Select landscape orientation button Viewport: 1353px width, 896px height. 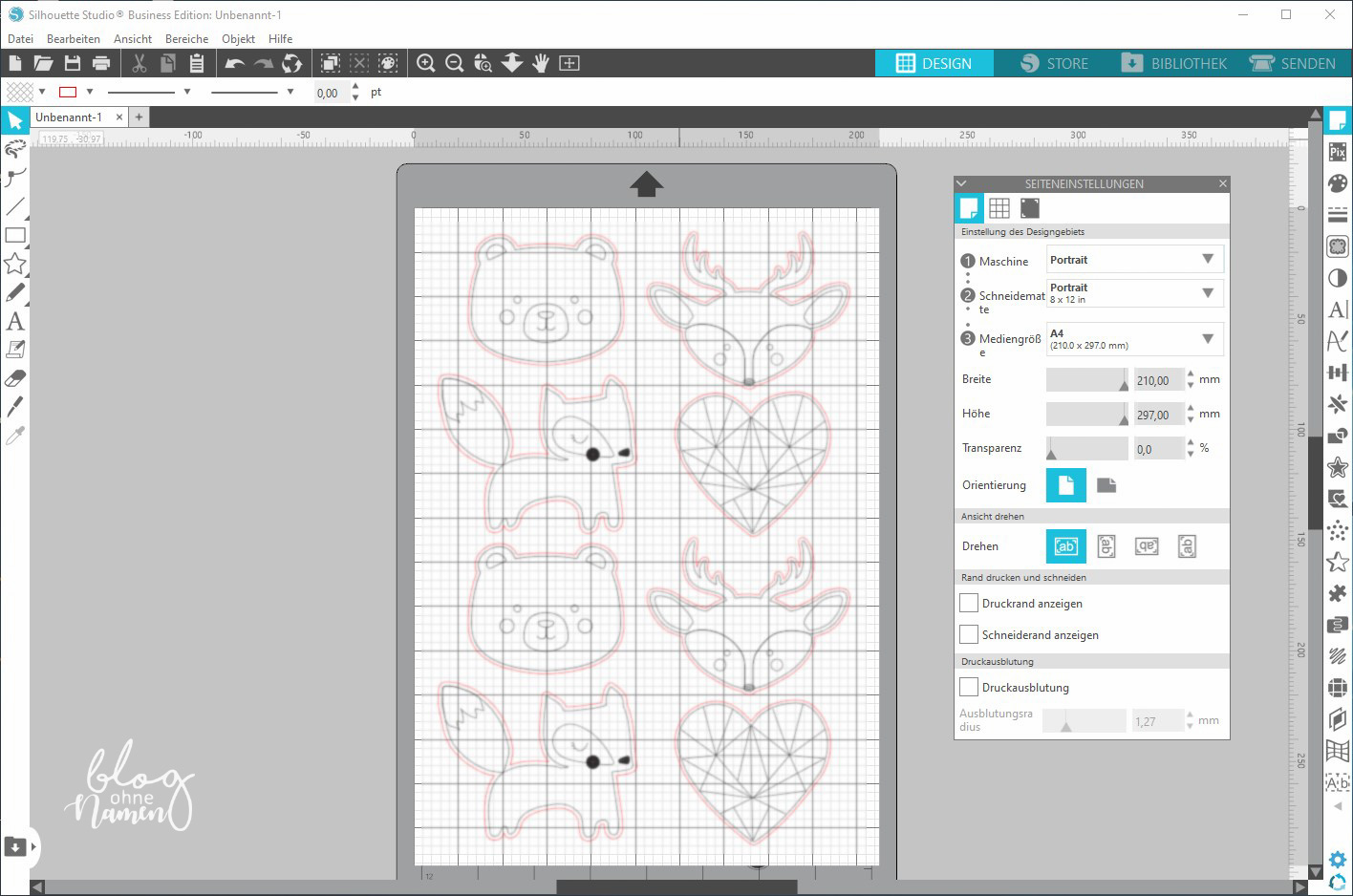1106,485
